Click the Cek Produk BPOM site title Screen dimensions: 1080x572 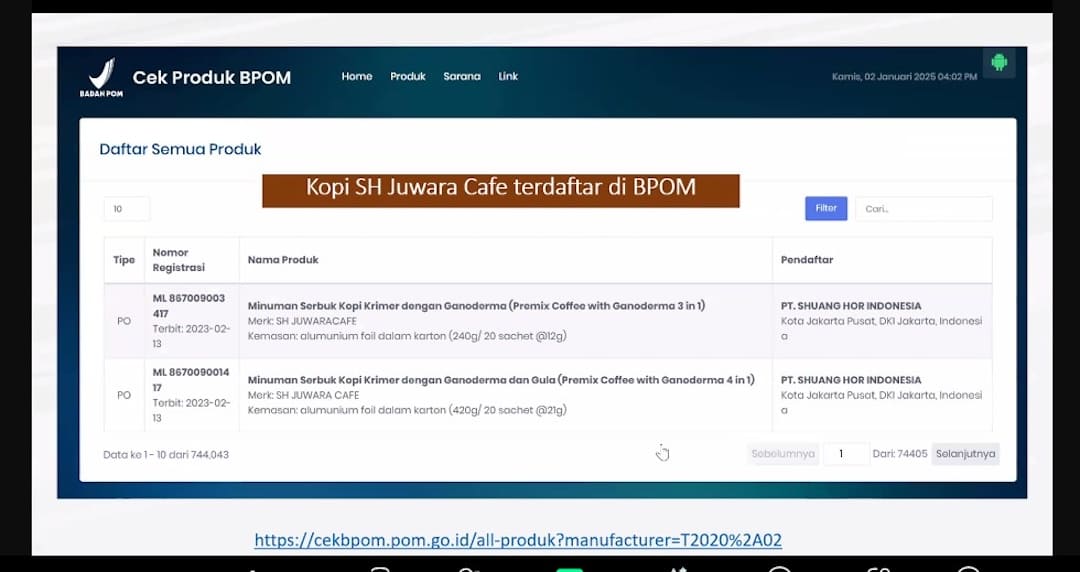click(212, 77)
